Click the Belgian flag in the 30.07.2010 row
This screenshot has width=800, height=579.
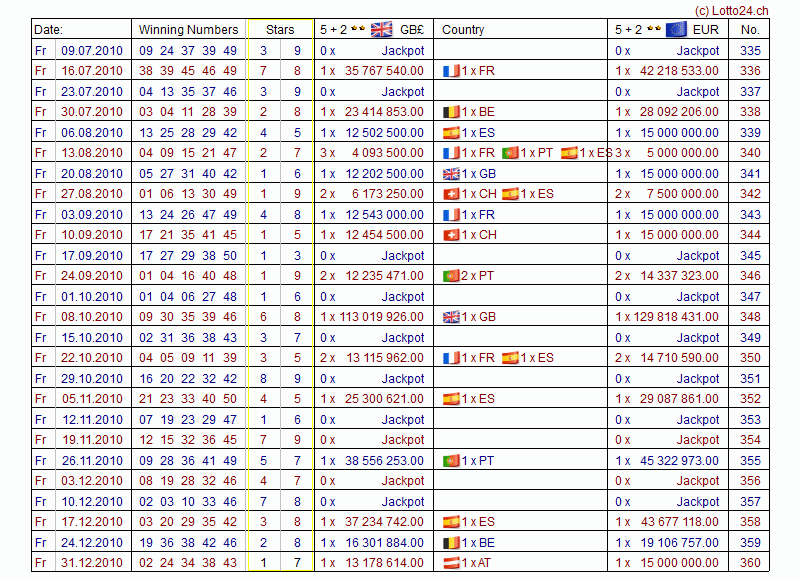tap(450, 112)
